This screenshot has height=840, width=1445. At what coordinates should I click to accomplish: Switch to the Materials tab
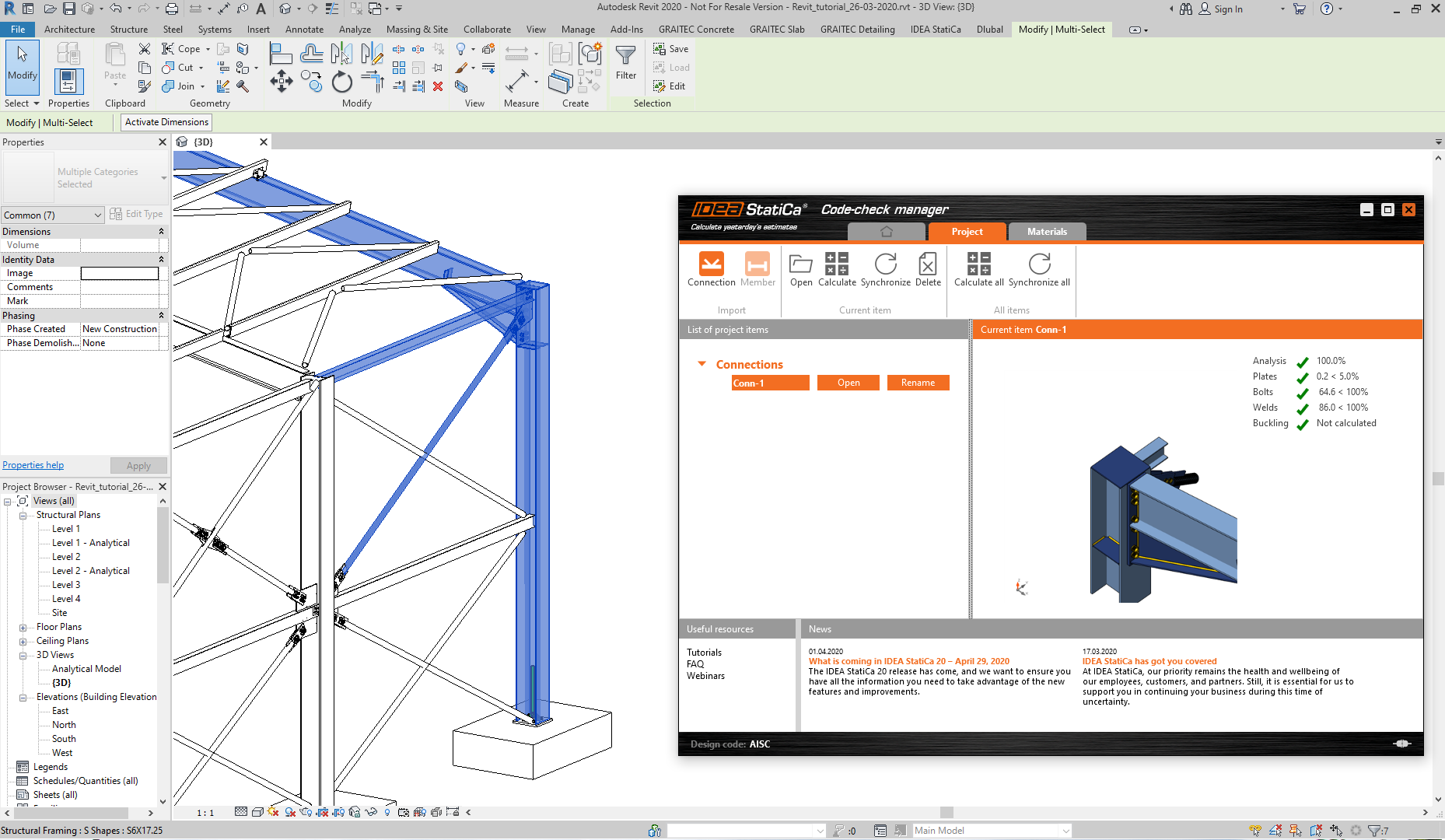[1047, 232]
